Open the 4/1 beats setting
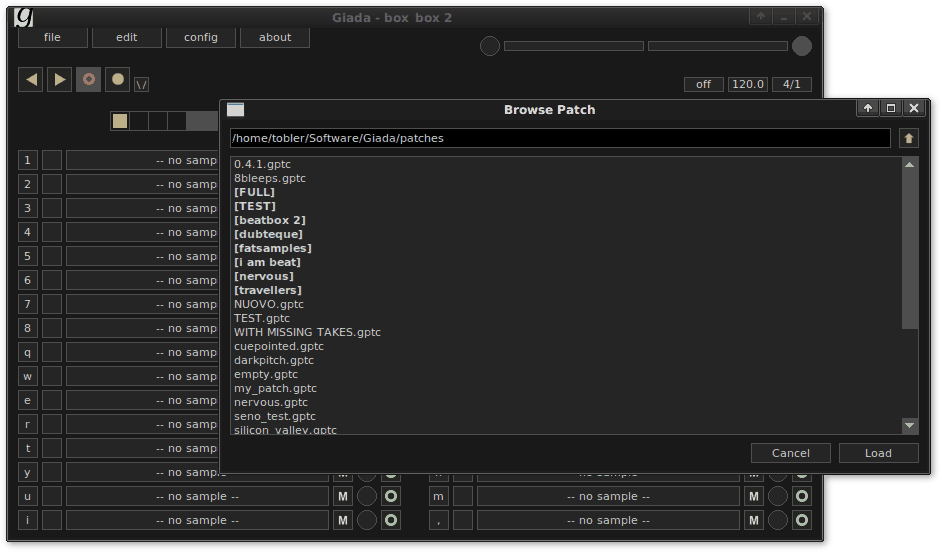The height and width of the screenshot is (552, 941). (792, 85)
